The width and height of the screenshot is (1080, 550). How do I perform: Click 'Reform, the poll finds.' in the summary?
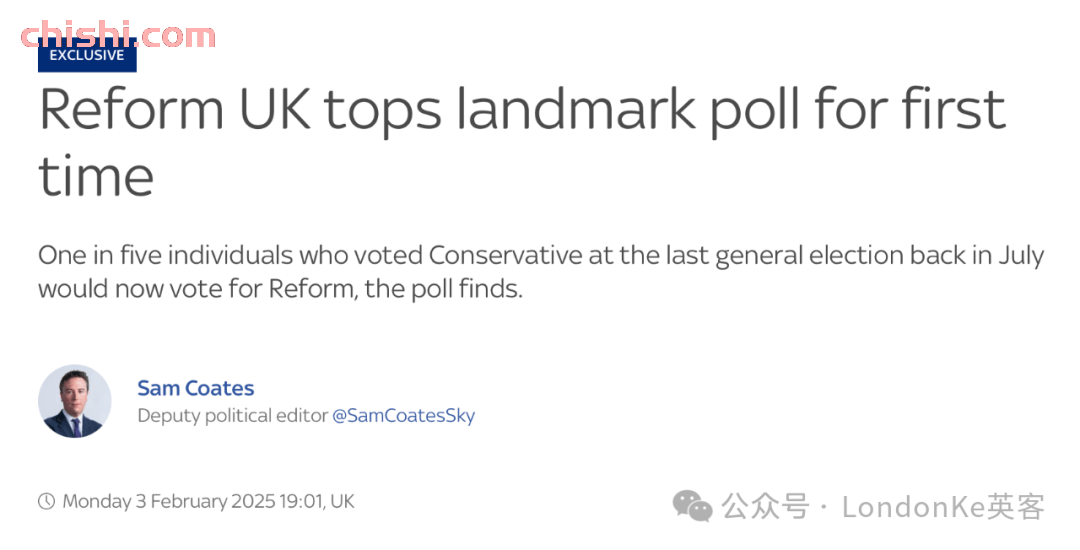coord(395,289)
